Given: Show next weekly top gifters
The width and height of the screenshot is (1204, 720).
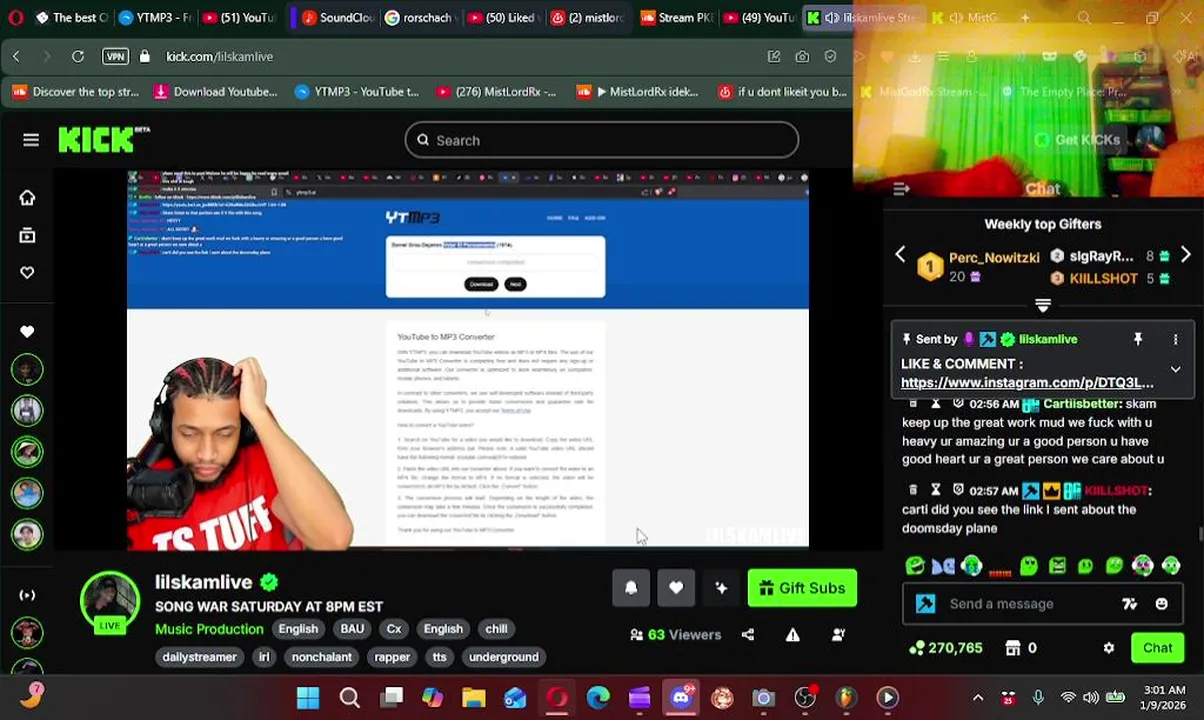Looking at the screenshot, I should (x=1185, y=255).
